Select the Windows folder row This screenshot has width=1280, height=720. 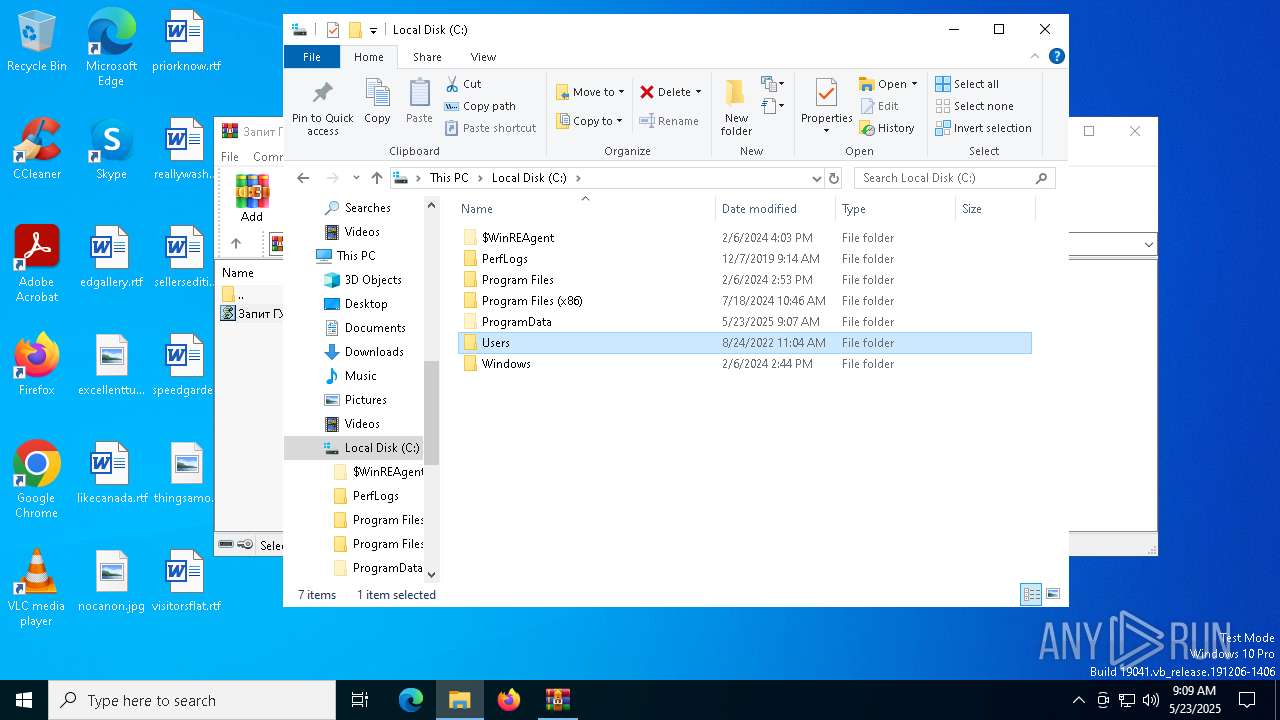pos(745,364)
